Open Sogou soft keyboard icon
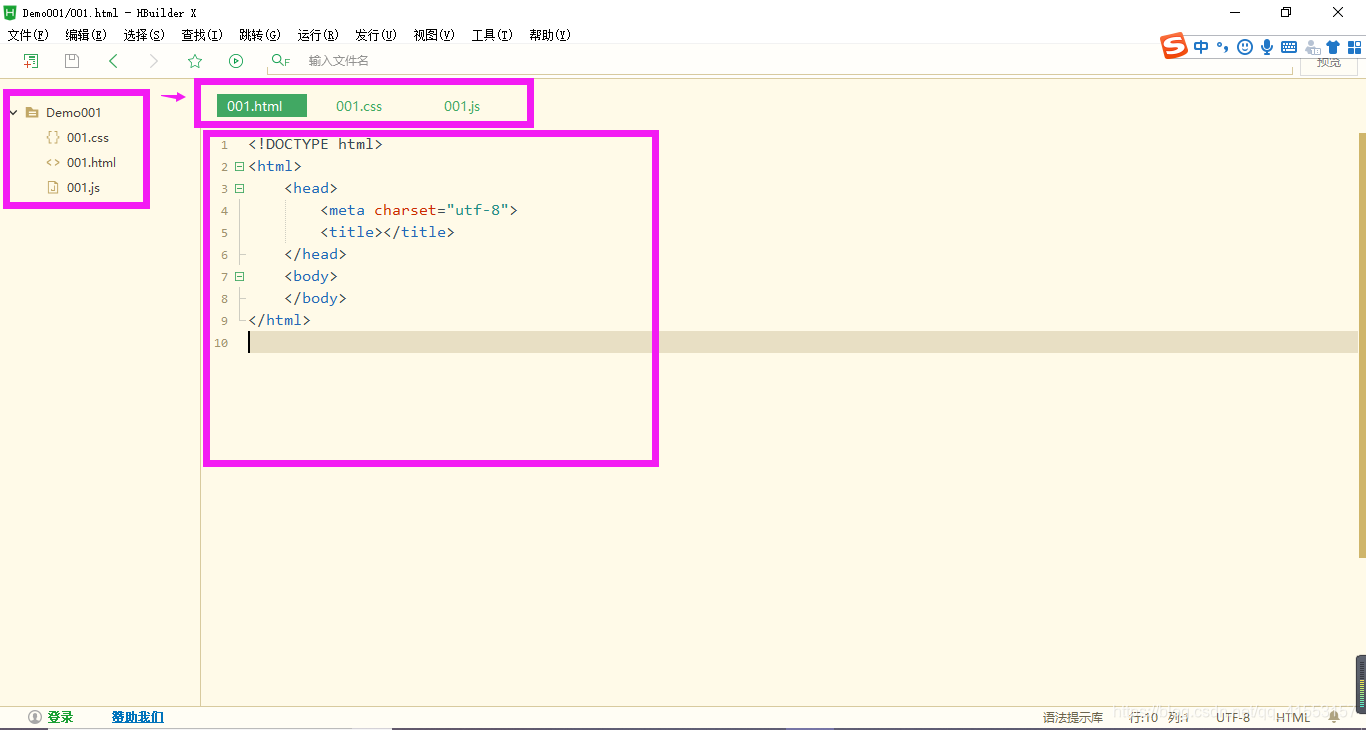Image resolution: width=1366 pixels, height=730 pixels. coord(1289,47)
